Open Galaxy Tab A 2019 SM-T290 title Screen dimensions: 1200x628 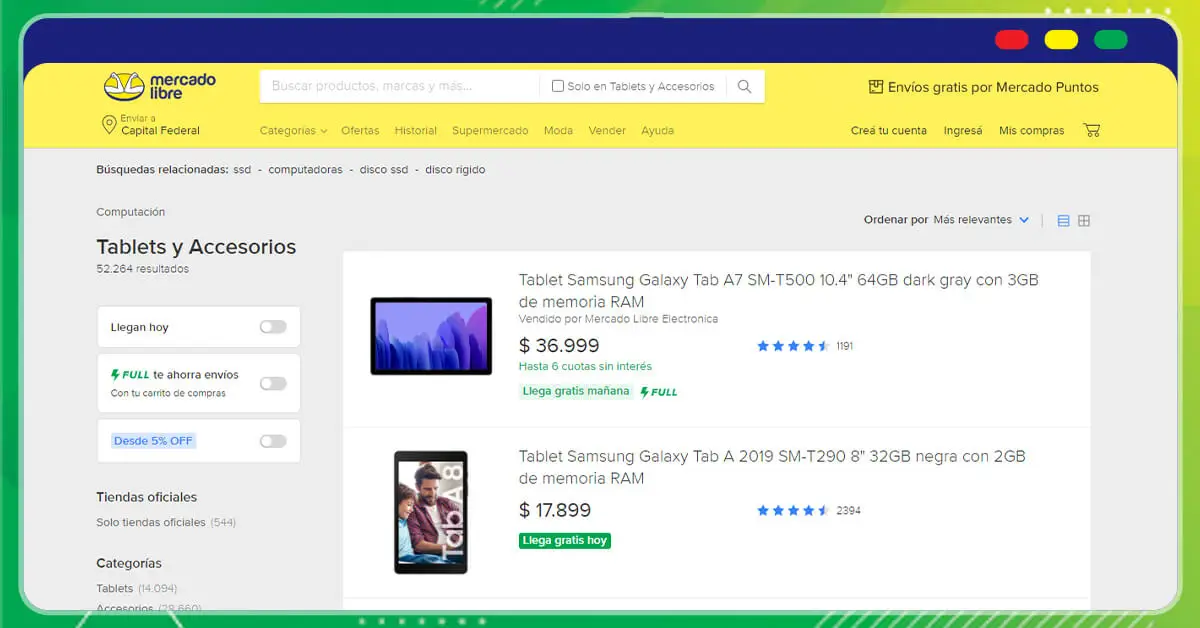tap(772, 467)
